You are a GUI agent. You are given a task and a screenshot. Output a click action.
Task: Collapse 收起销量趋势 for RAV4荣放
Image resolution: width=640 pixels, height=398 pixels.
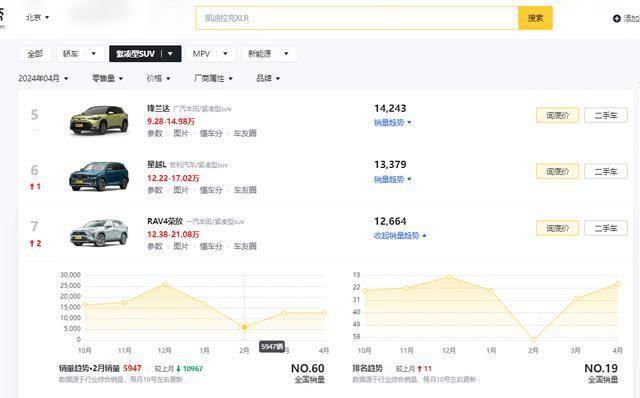400,236
